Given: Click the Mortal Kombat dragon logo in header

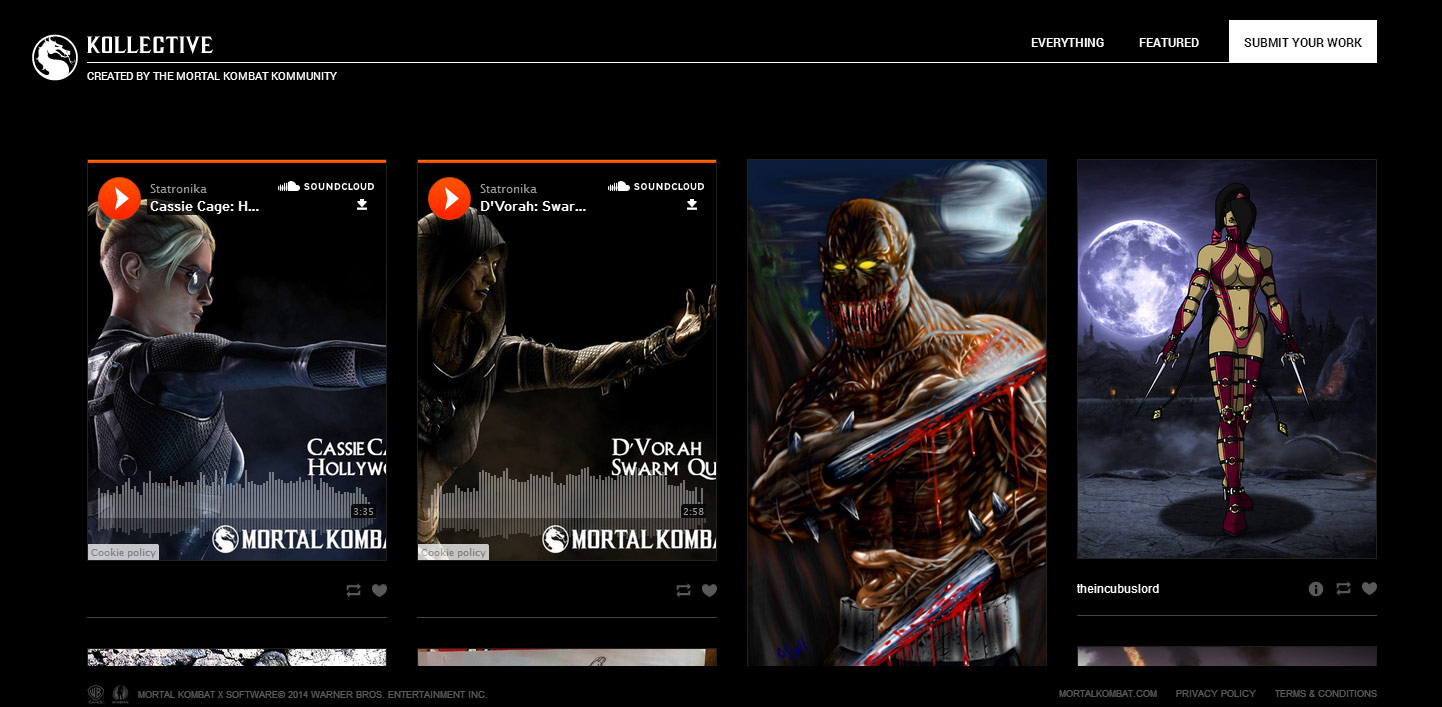Looking at the screenshot, I should click(x=55, y=57).
